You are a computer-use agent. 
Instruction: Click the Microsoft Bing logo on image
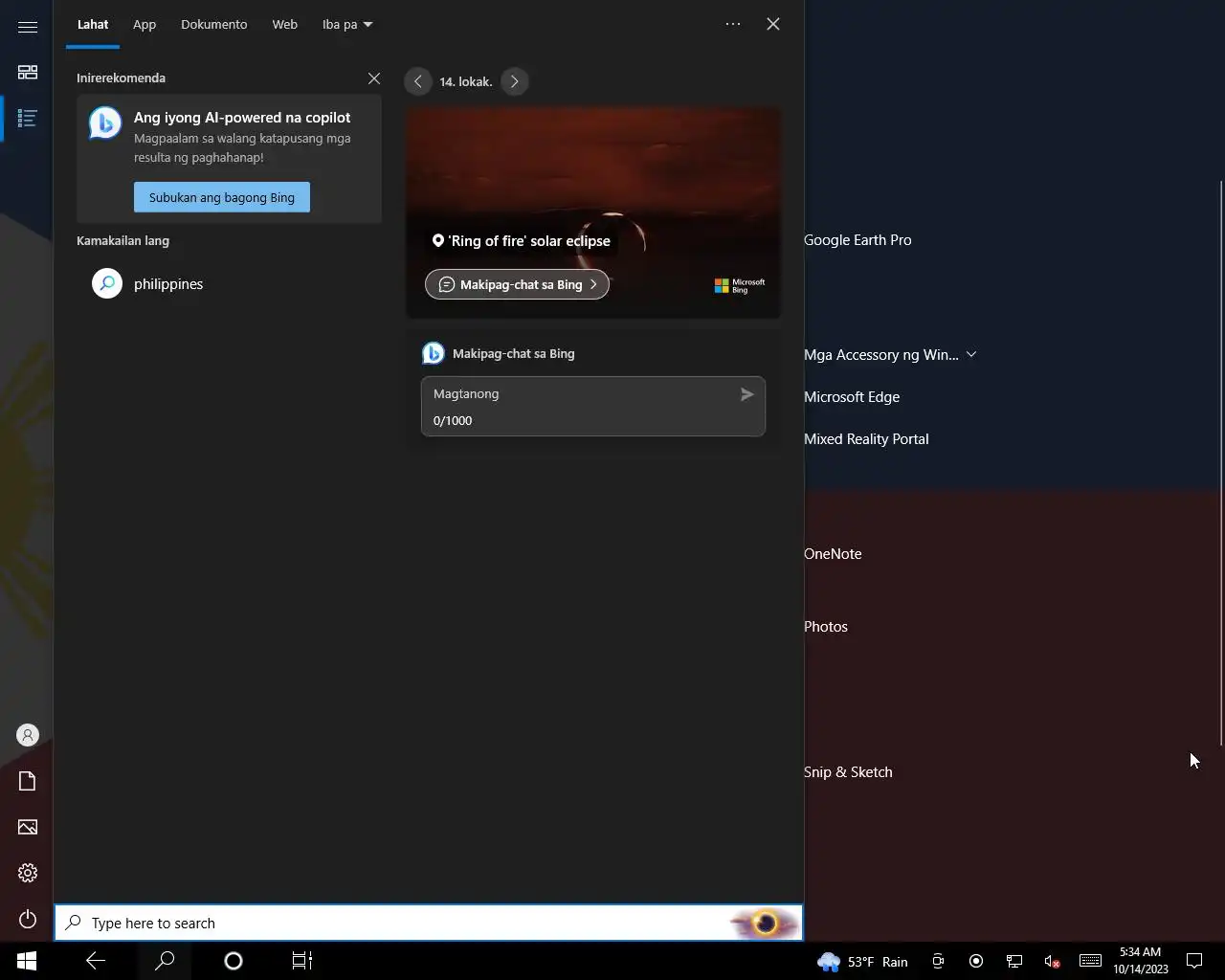pyautogui.click(x=740, y=285)
